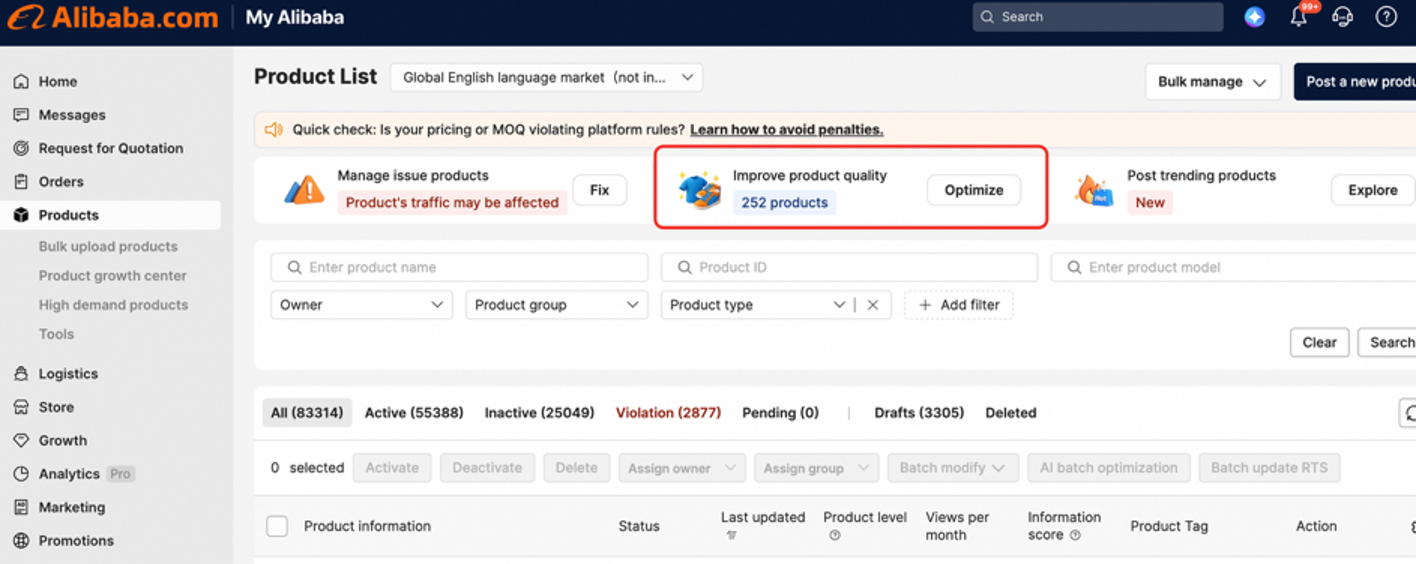Click the Information score info icon

[x=1075, y=536]
